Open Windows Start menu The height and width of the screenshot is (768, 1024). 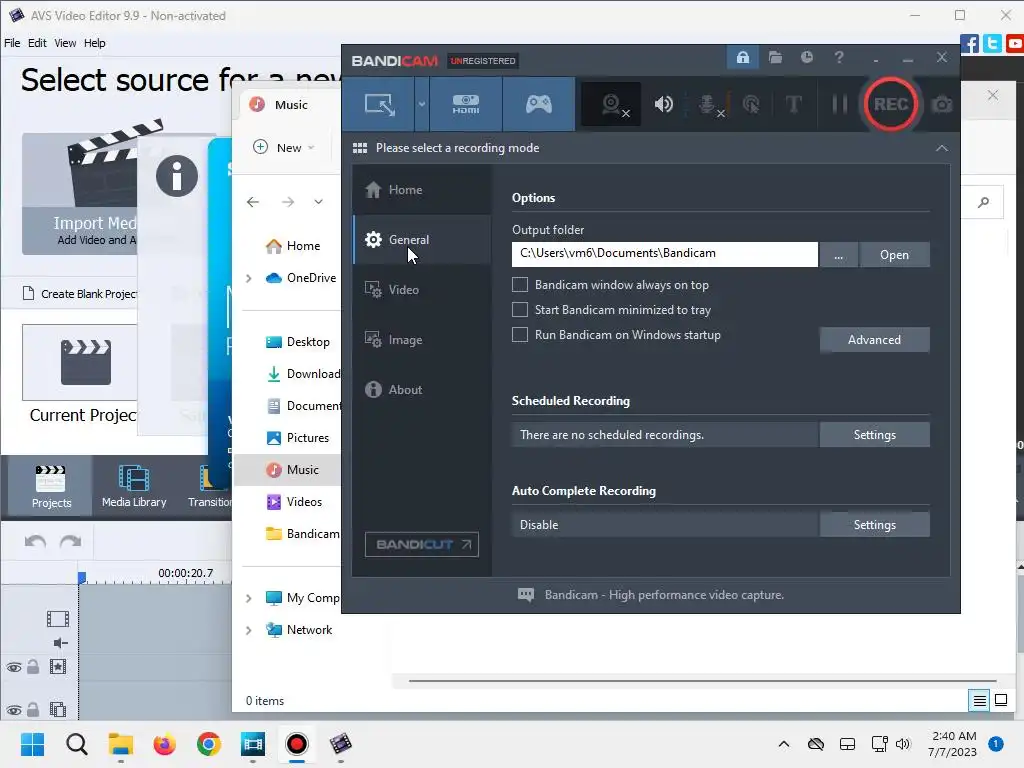(x=33, y=744)
